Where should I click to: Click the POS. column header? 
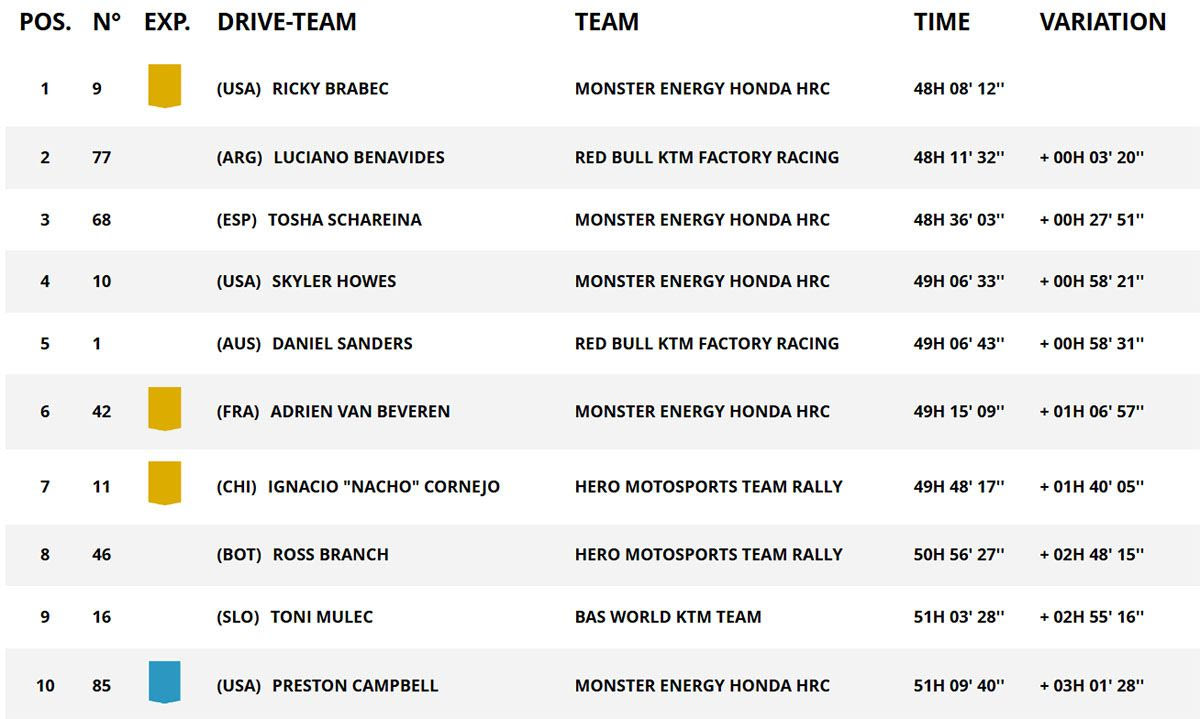(45, 22)
